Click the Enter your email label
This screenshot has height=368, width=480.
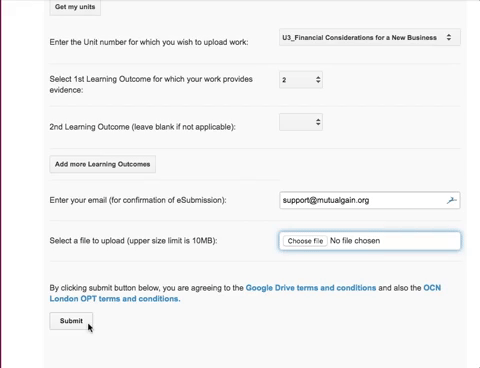(138, 200)
